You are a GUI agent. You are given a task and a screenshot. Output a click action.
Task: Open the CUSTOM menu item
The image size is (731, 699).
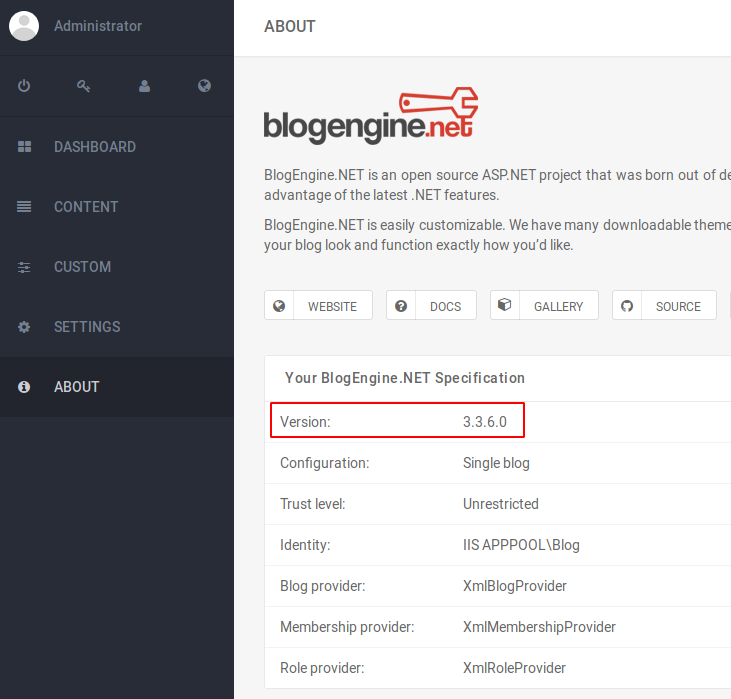117,267
